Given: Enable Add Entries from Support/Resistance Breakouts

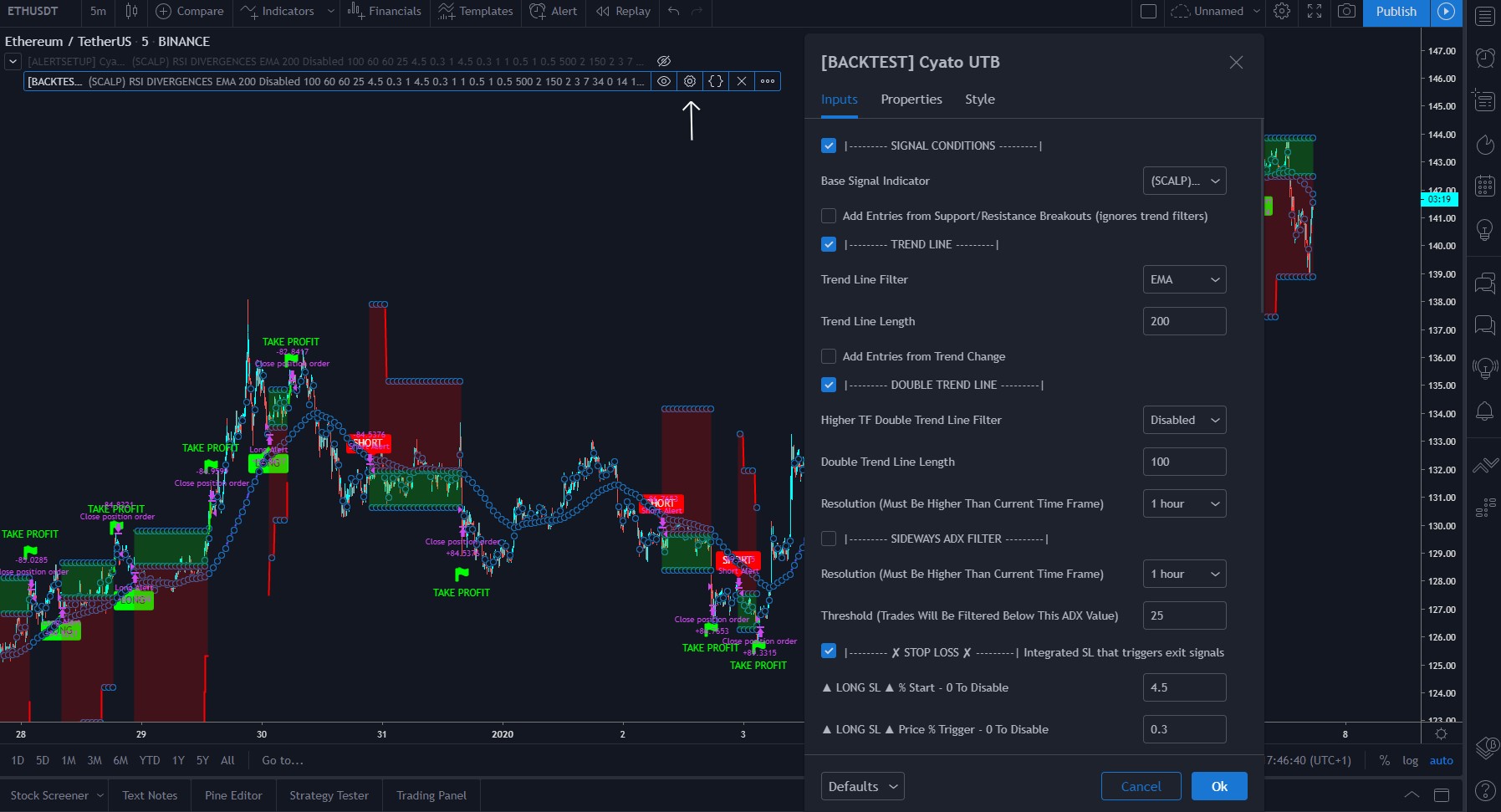Looking at the screenshot, I should click(x=829, y=216).
